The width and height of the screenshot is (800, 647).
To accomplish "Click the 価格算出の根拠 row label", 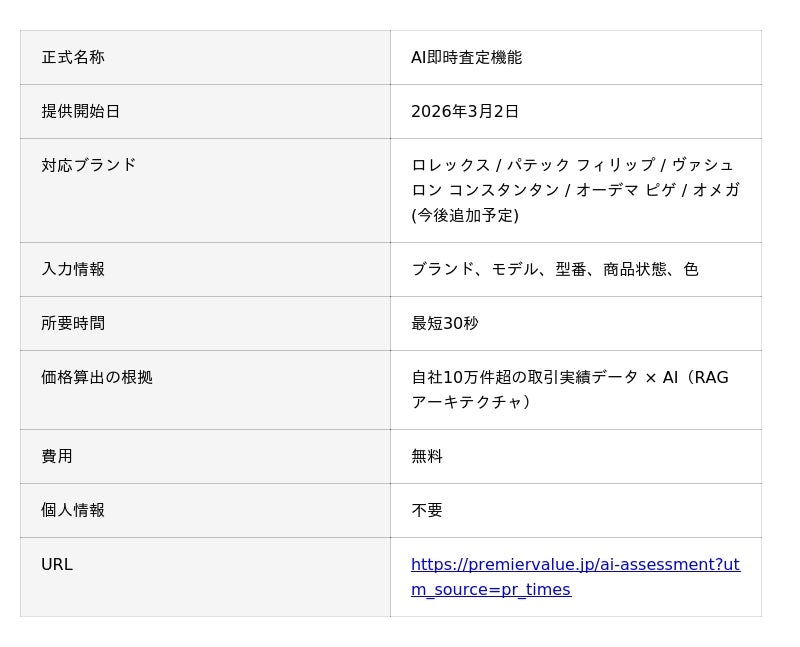I will [97, 378].
